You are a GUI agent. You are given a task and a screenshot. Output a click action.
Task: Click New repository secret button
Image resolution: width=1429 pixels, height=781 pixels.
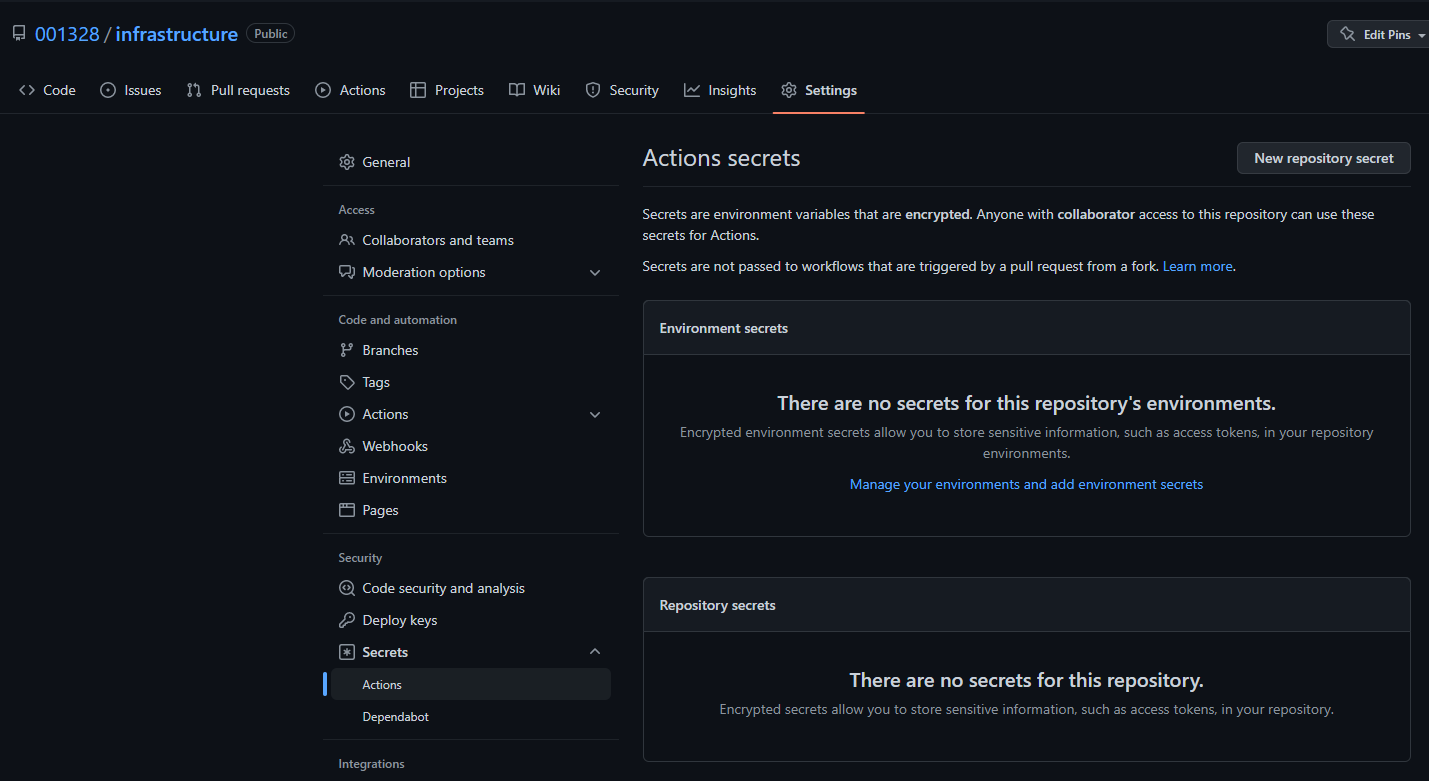1324,158
